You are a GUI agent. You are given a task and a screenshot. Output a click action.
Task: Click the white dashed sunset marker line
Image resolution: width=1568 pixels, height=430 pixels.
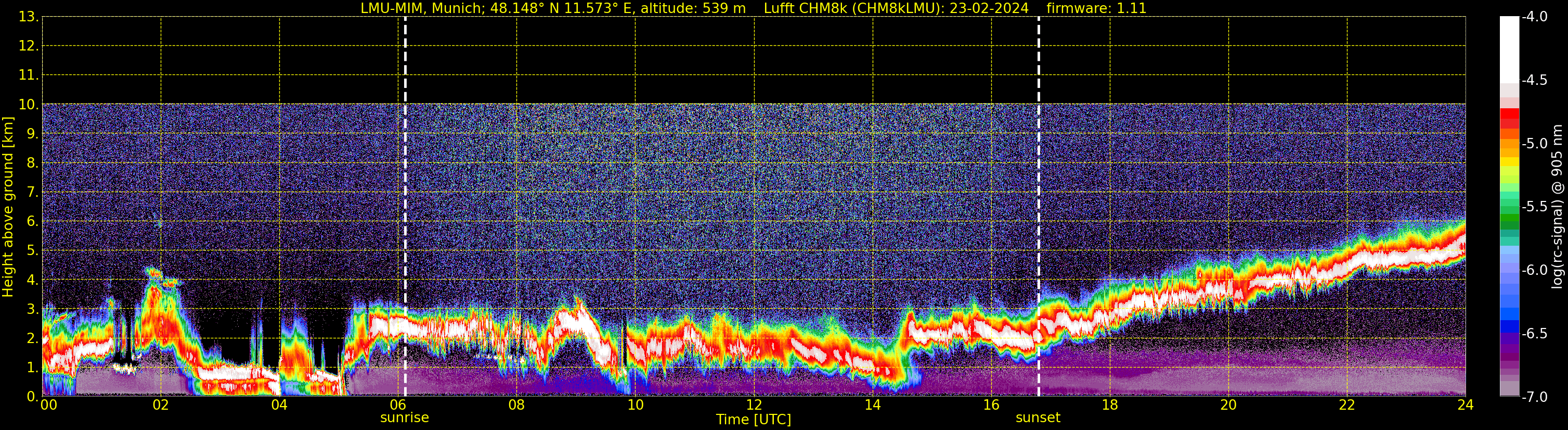click(x=1039, y=207)
